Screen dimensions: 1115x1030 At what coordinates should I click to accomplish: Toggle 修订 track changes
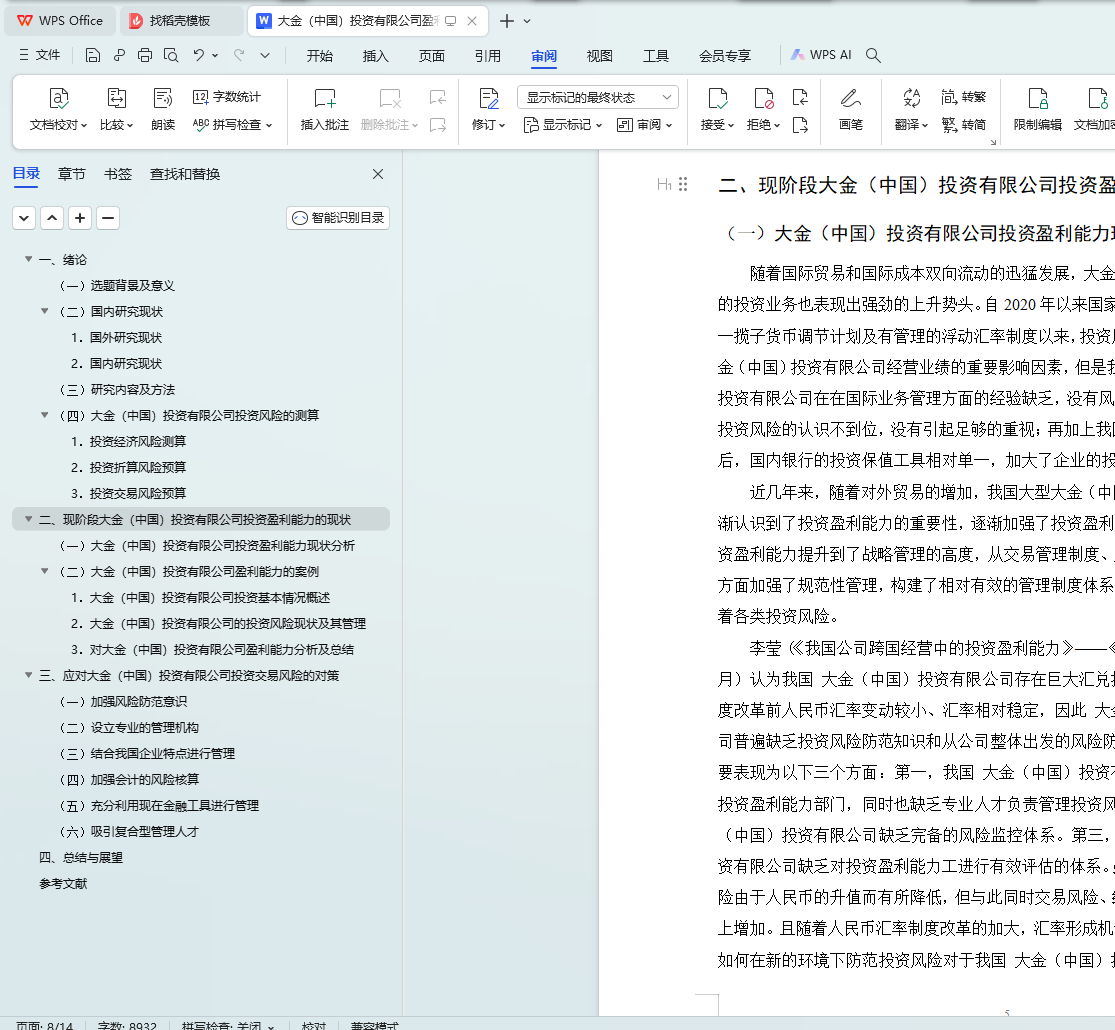point(489,110)
